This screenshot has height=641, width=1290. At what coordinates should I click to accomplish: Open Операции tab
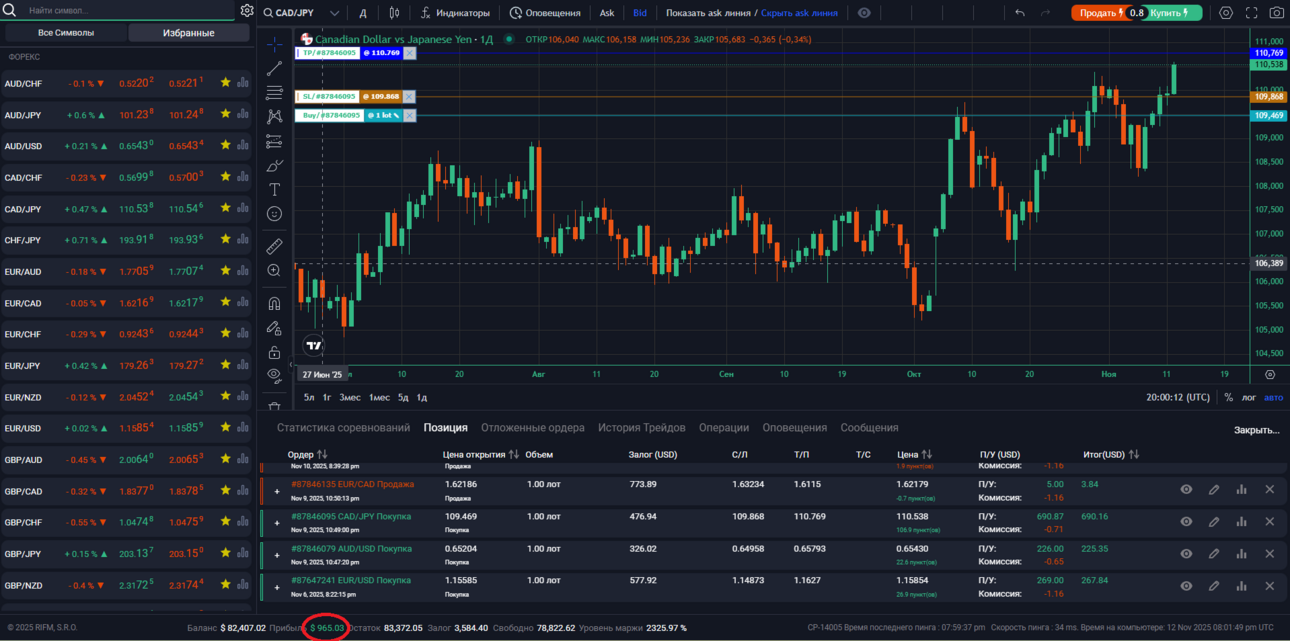coord(724,428)
